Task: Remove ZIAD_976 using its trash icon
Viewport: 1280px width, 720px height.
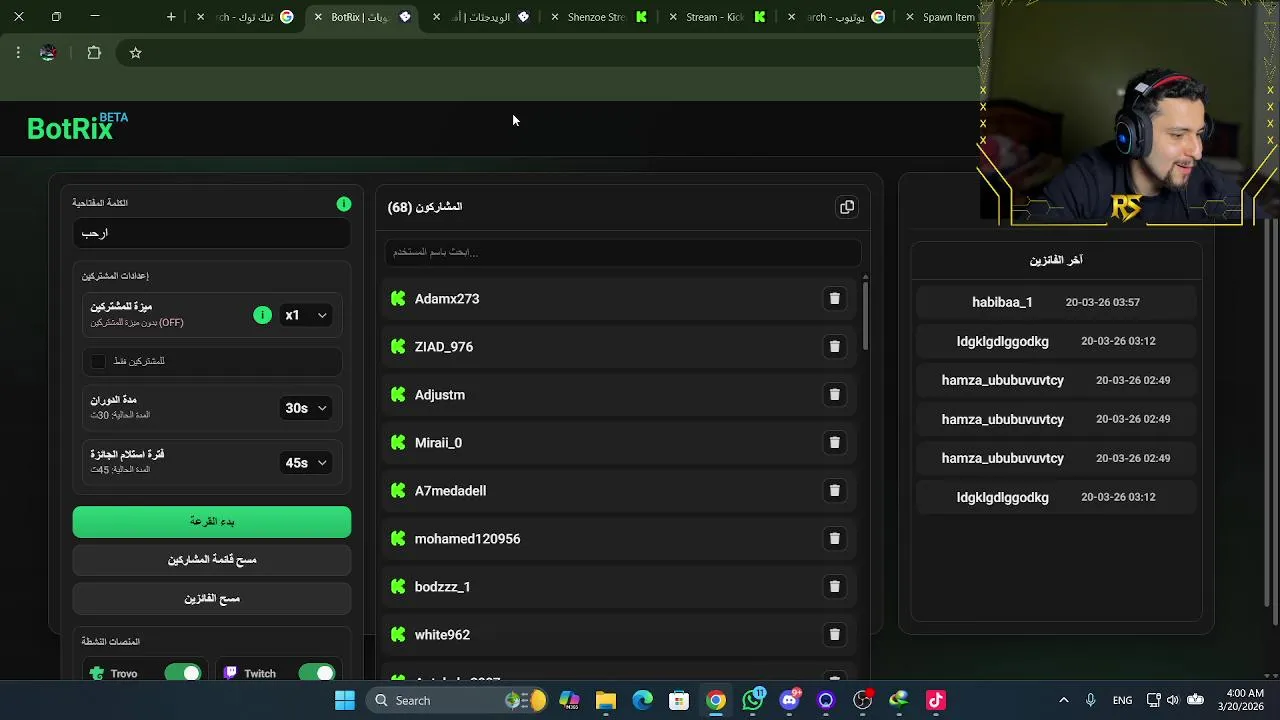Action: (x=834, y=346)
